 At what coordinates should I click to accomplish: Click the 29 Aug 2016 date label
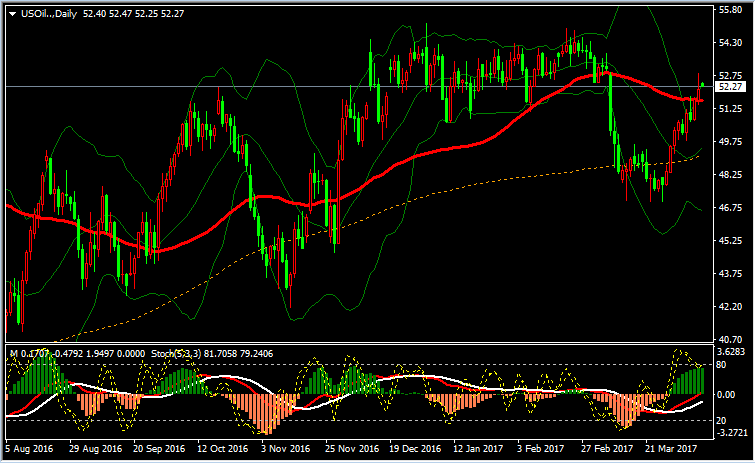point(95,449)
